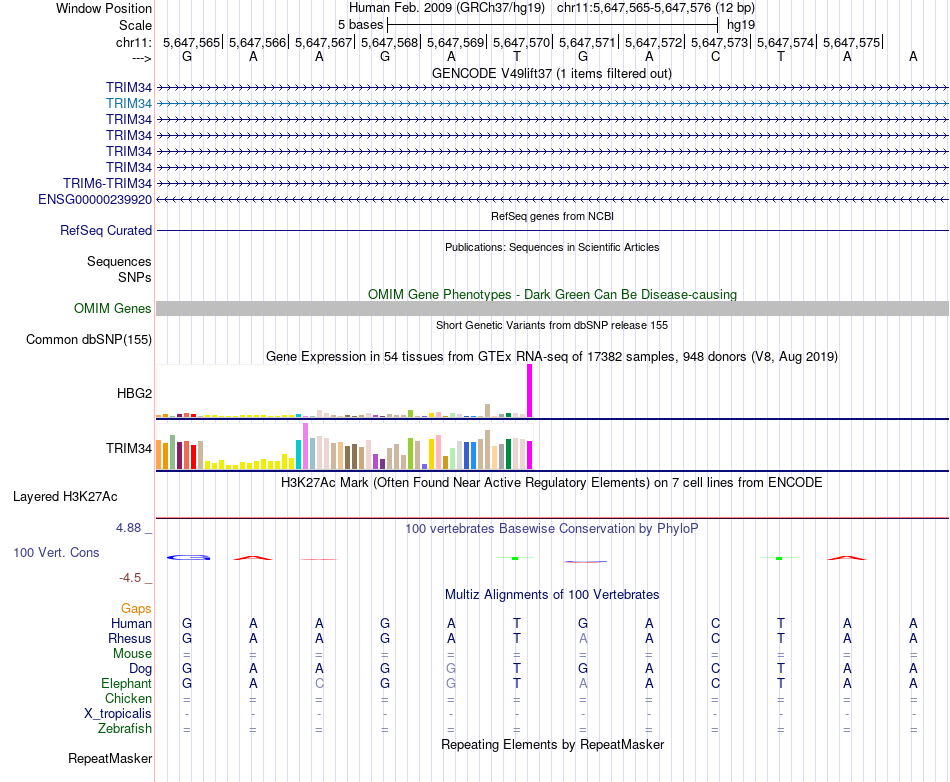Click 'Publications: Sequences in Scientific Articles' title
950x782 pixels.
click(x=552, y=247)
